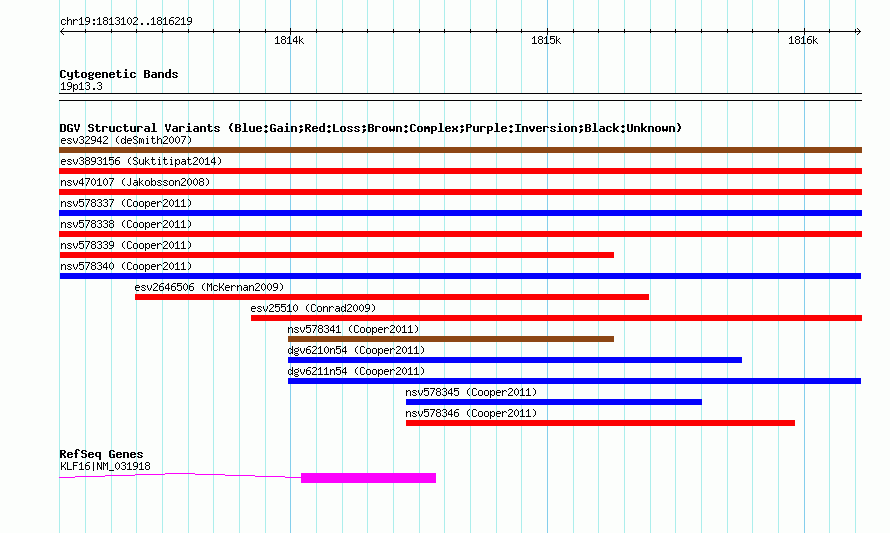Click the red esv25510 loss bar
The width and height of the screenshot is (890, 533).
[556, 318]
